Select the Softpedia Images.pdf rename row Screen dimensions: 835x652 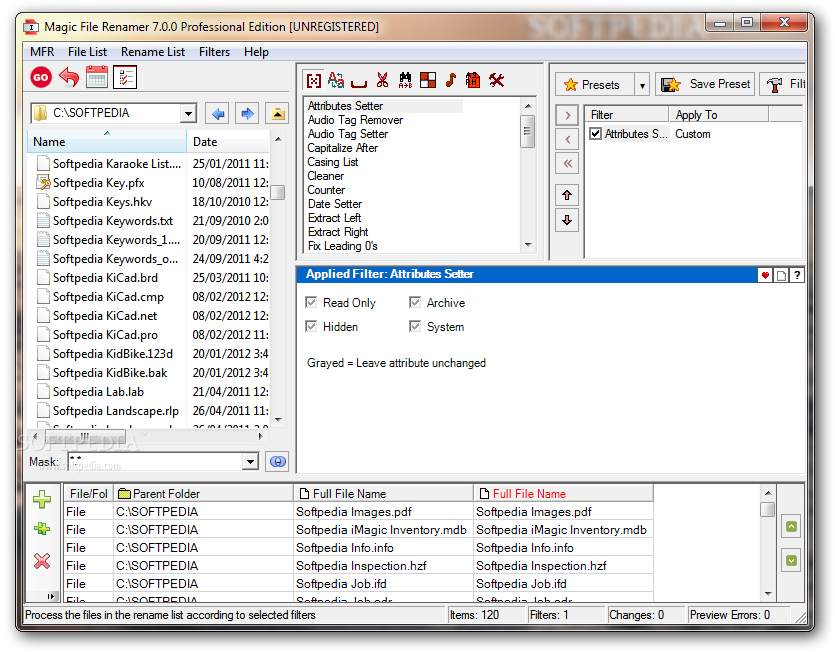click(x=358, y=512)
